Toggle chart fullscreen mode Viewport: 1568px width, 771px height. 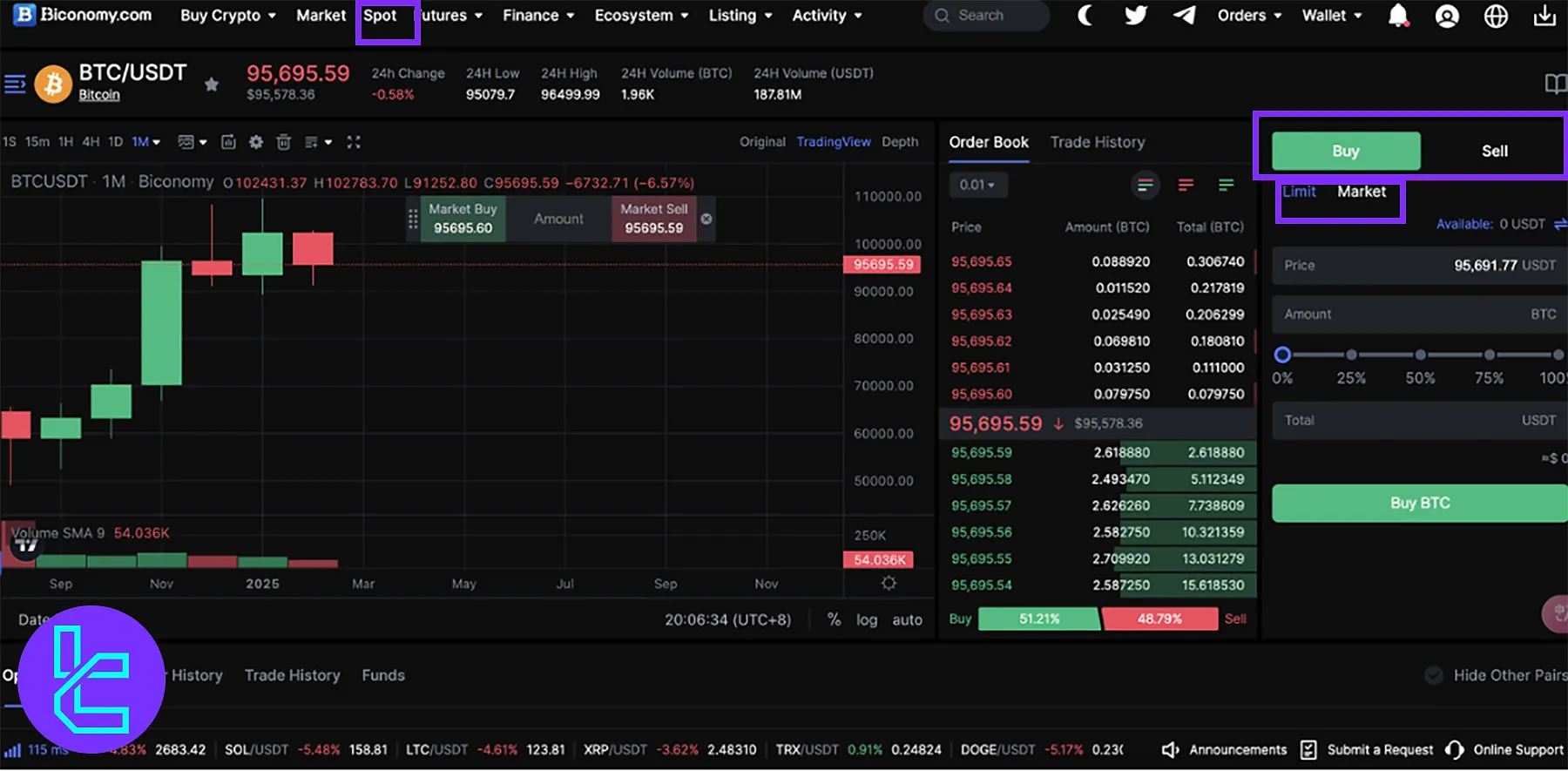[x=354, y=142]
